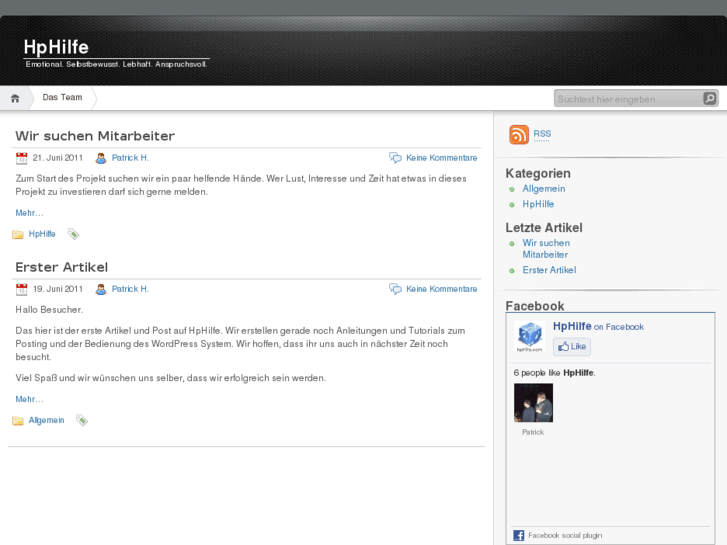Click the date text 21. Juni 2011
The width and height of the screenshot is (727, 545).
click(57, 158)
